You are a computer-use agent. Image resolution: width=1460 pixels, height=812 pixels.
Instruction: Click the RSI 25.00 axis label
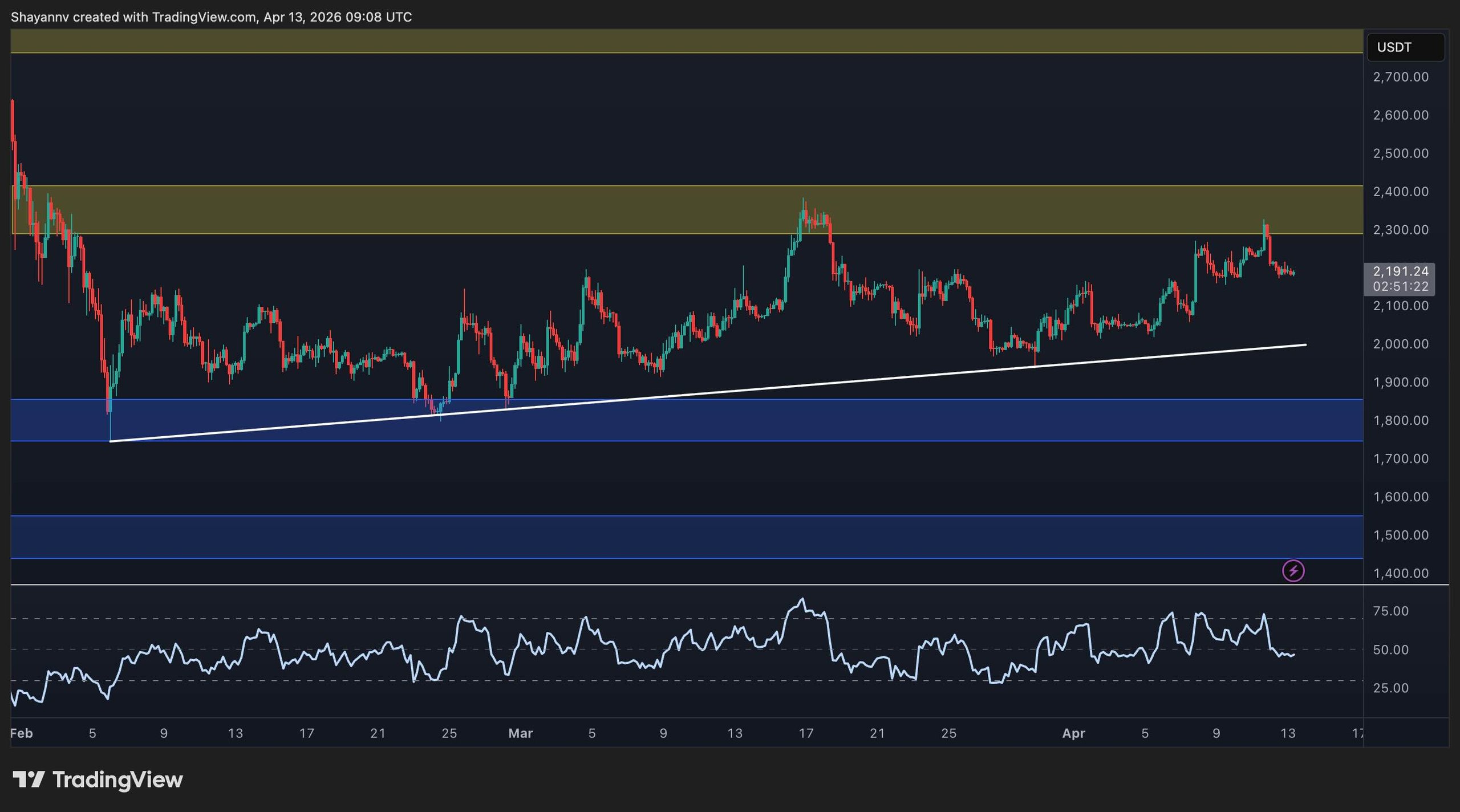pyautogui.click(x=1390, y=688)
